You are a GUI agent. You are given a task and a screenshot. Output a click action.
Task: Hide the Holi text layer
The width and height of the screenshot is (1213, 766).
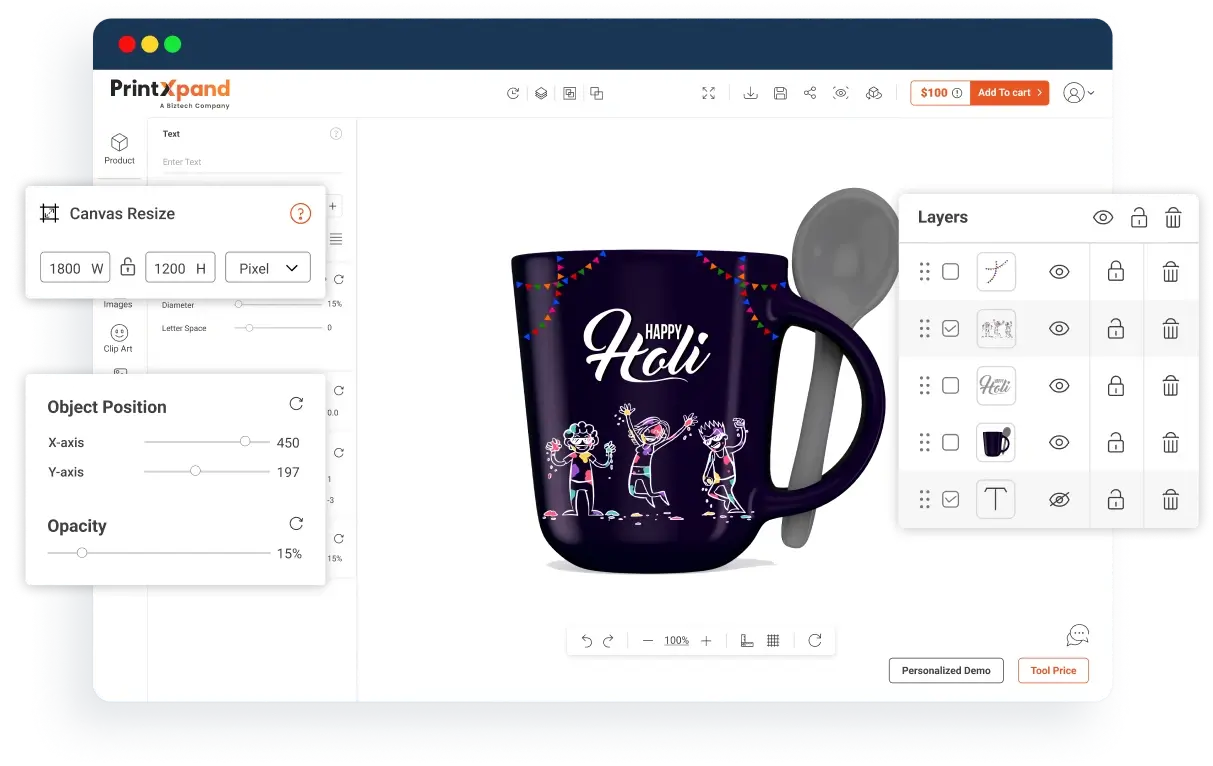pos(1059,385)
